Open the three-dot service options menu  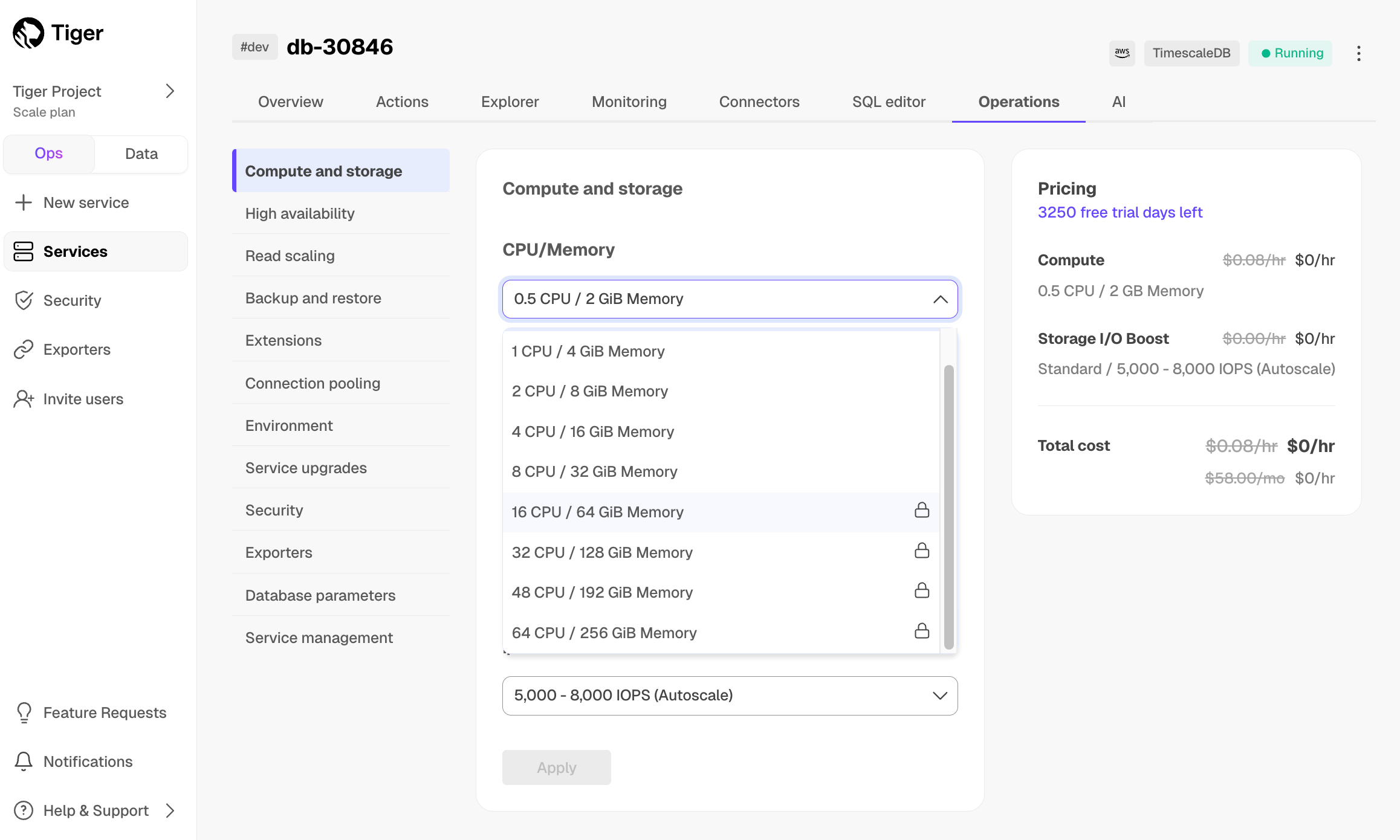[x=1358, y=53]
